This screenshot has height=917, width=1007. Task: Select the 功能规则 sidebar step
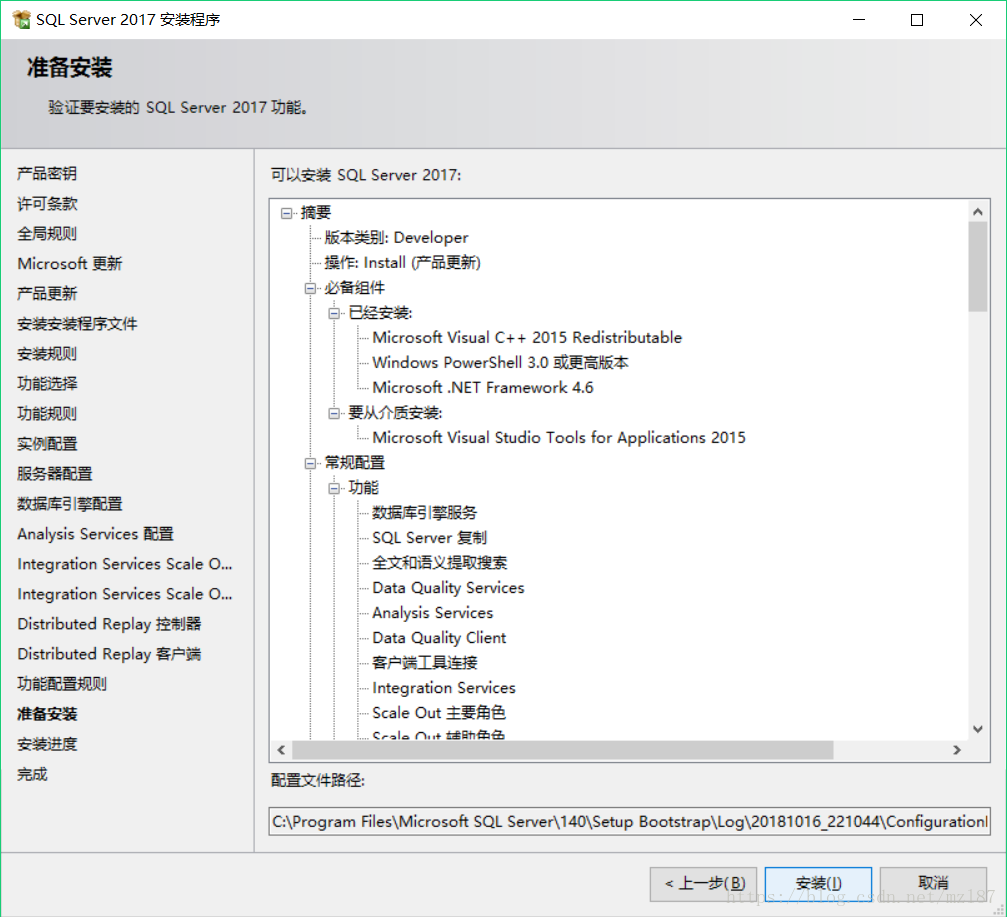tap(47, 414)
